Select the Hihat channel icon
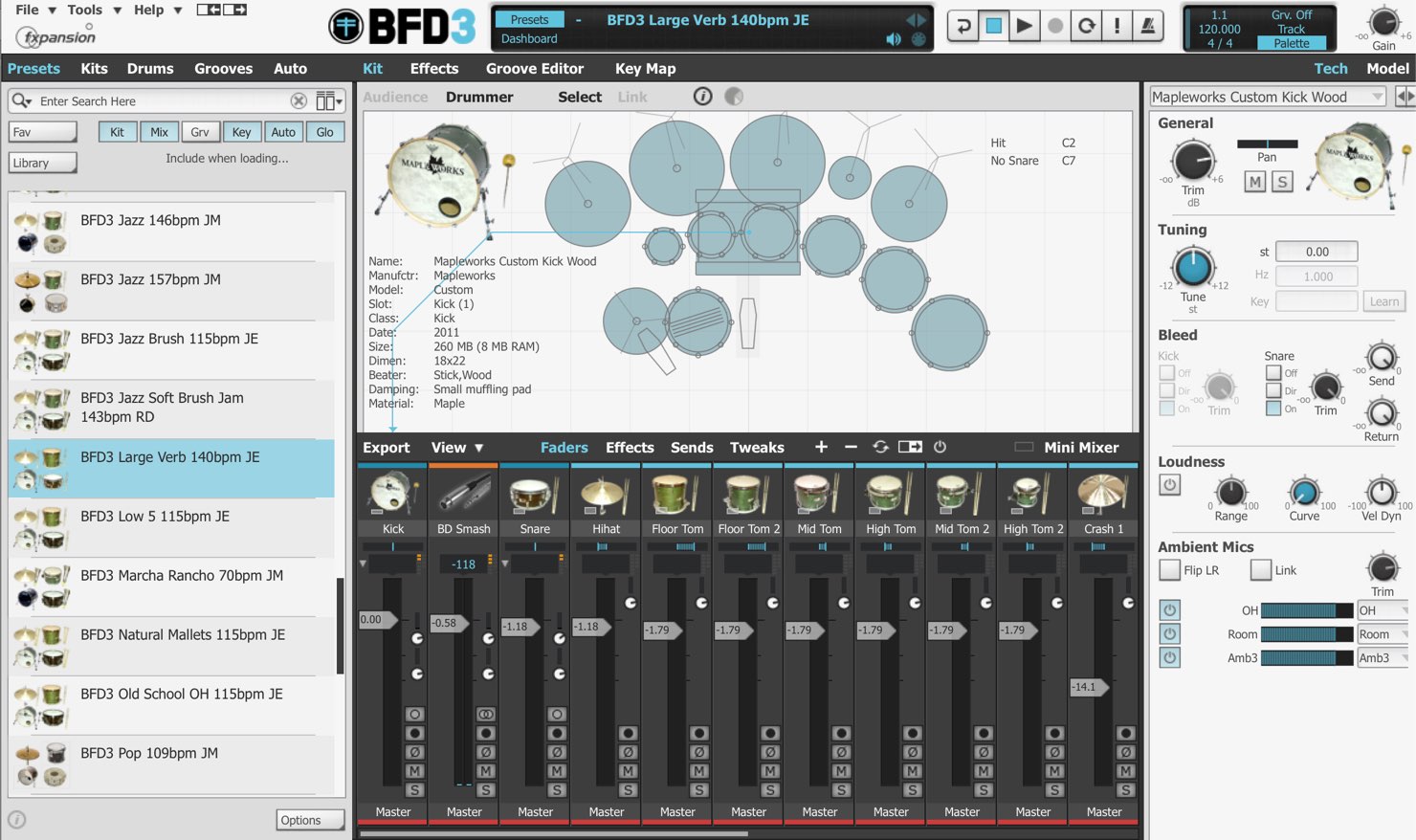The width and height of the screenshot is (1416, 840). point(606,495)
